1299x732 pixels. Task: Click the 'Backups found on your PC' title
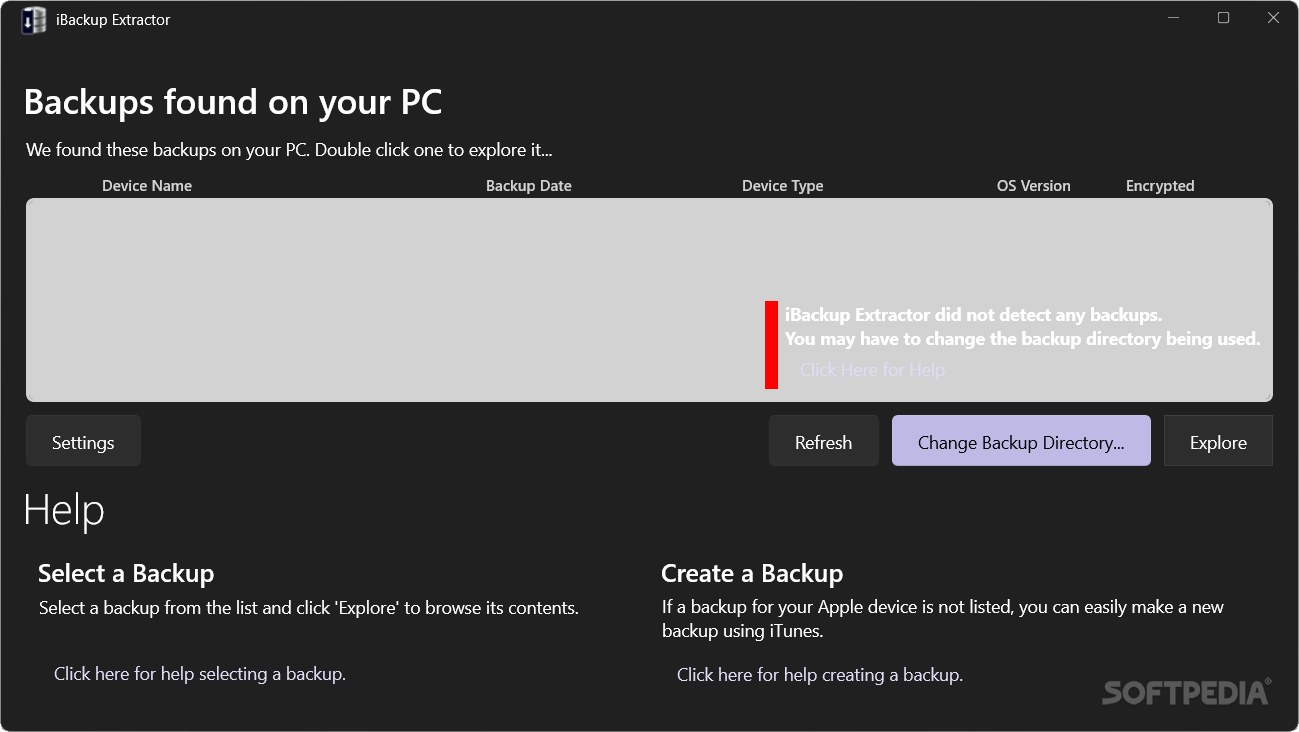click(233, 102)
